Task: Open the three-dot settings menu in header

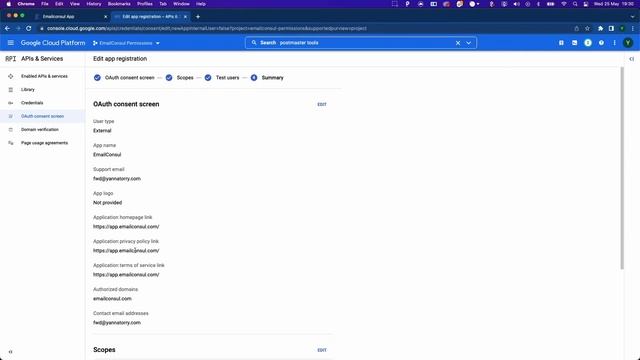Action: coord(614,43)
